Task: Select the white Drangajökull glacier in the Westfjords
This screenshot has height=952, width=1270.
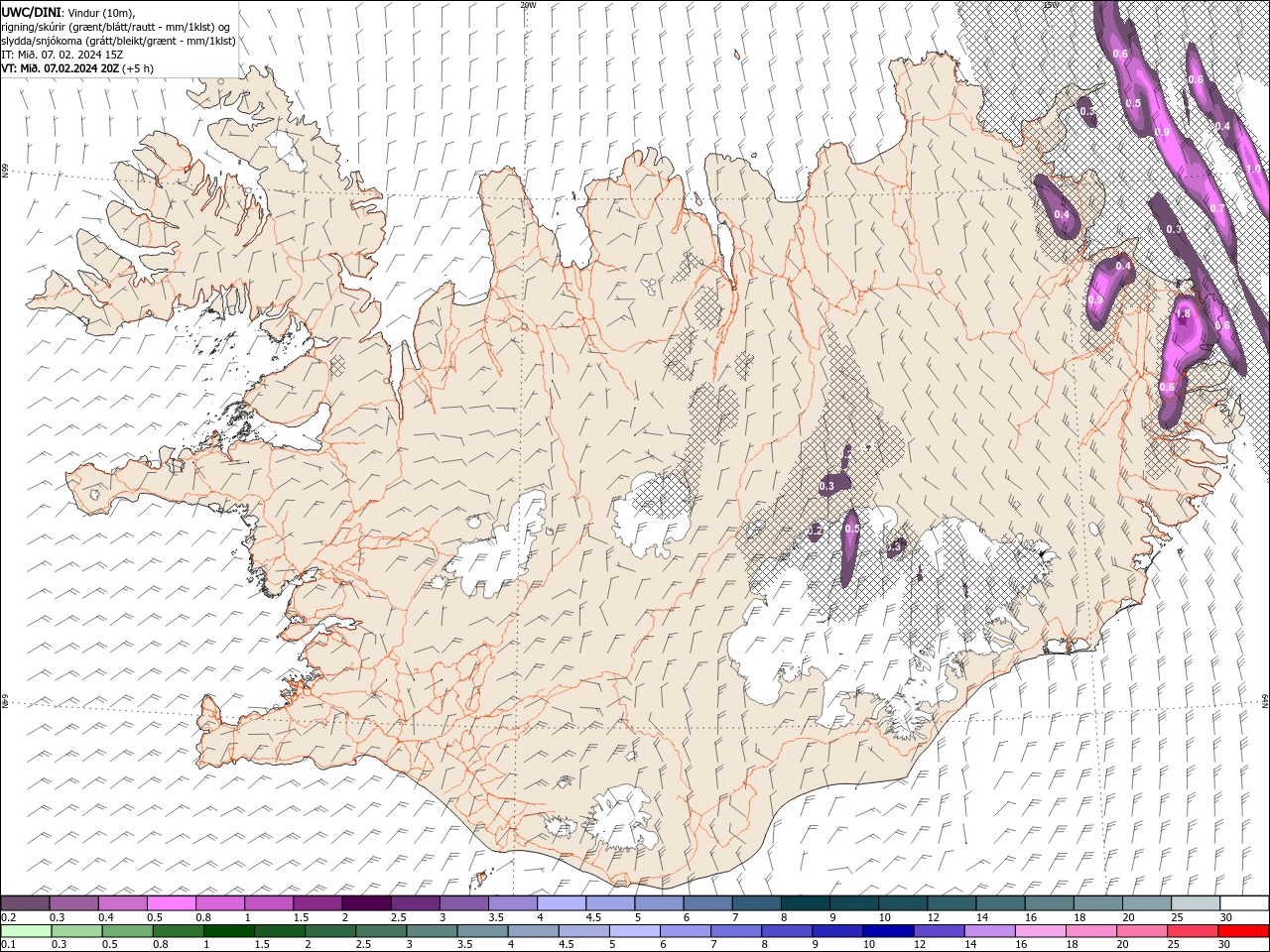Action: coord(288,149)
